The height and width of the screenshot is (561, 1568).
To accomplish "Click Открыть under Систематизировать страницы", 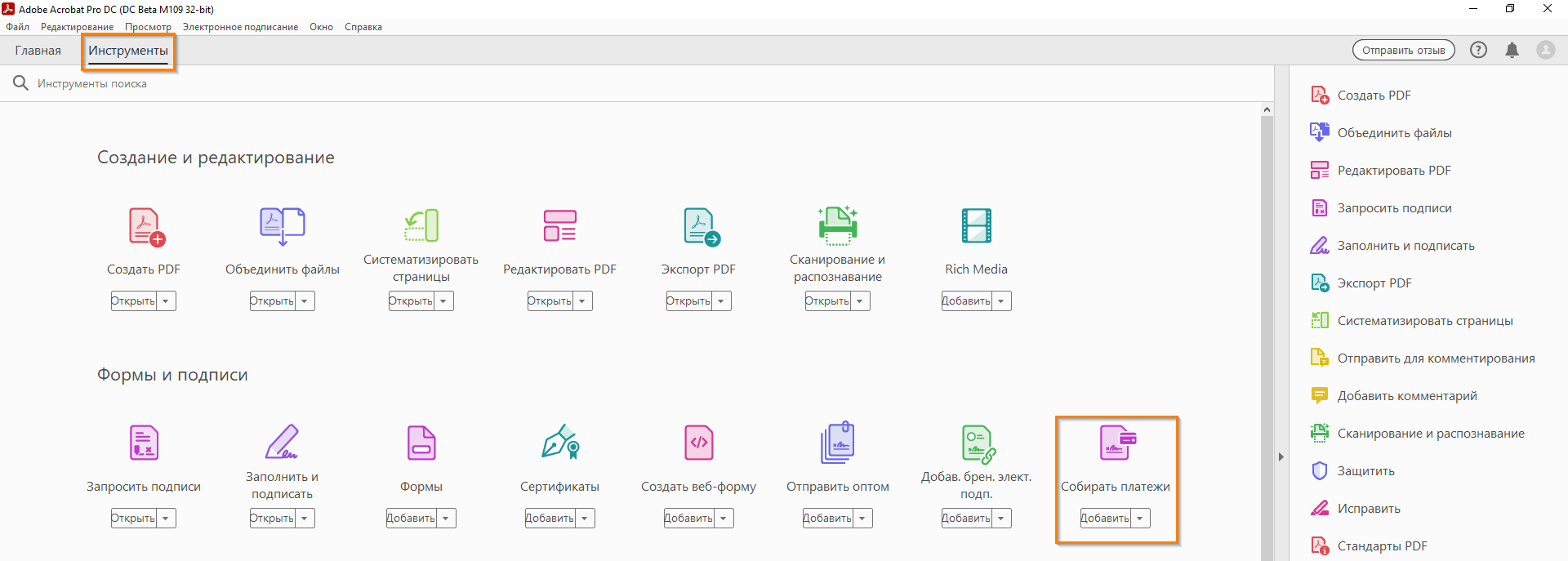I will [412, 301].
